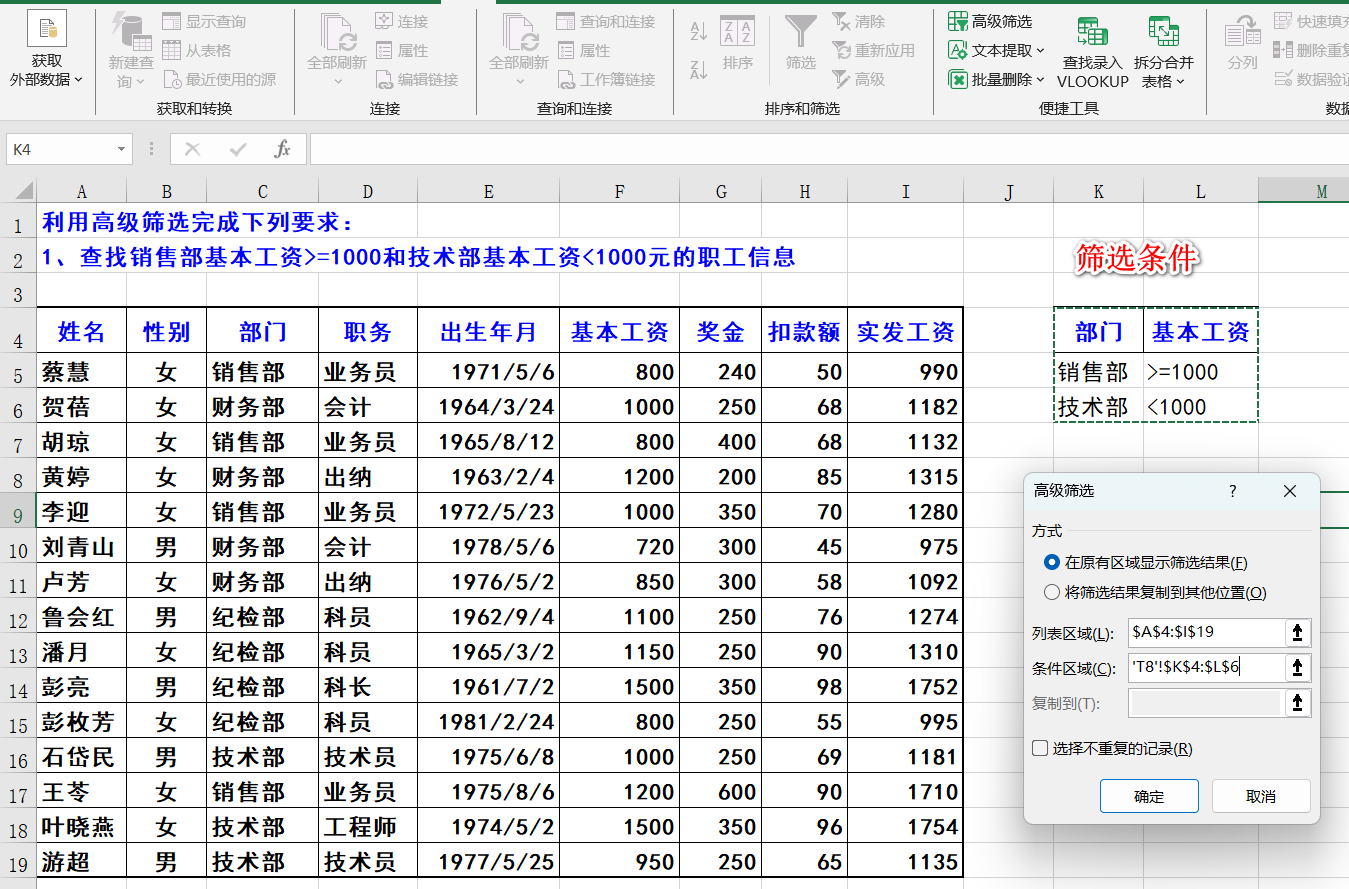
Task: Enable the 选择不重复的记录 checkbox
Action: point(1040,748)
